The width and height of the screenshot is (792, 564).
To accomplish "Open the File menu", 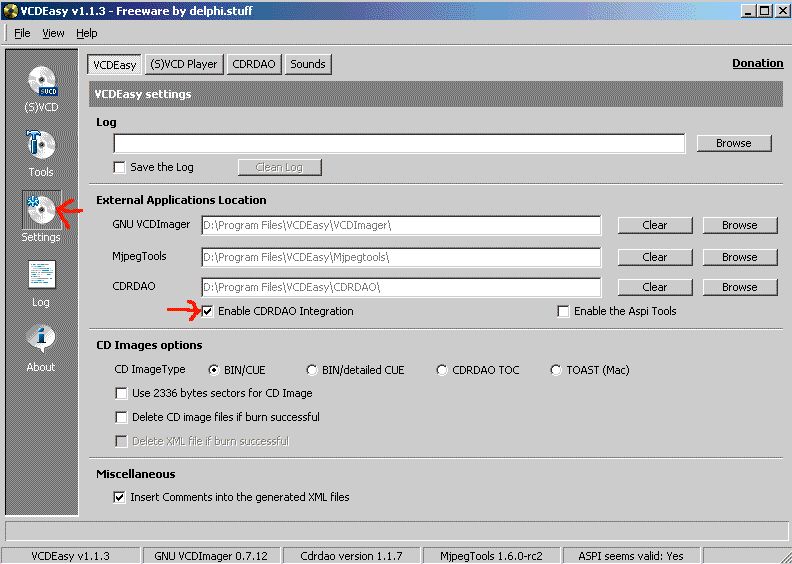I will pyautogui.click(x=22, y=33).
